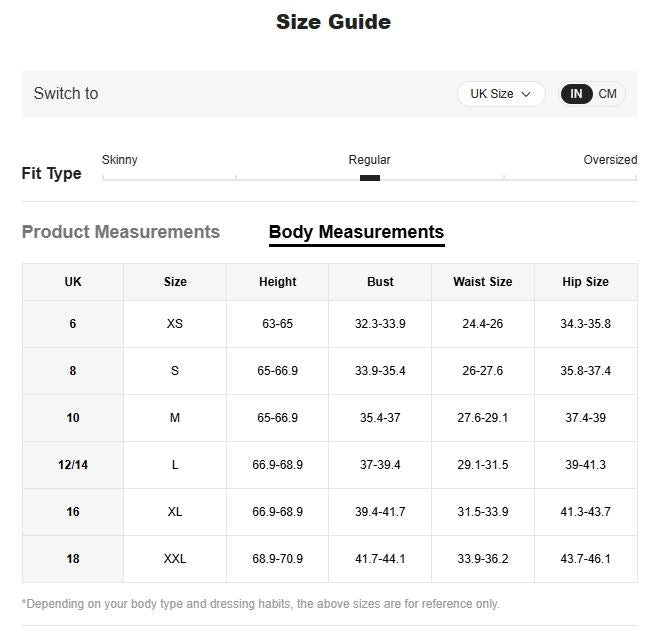Click the M size cell
The width and height of the screenshot is (663, 640).
[x=175, y=418]
